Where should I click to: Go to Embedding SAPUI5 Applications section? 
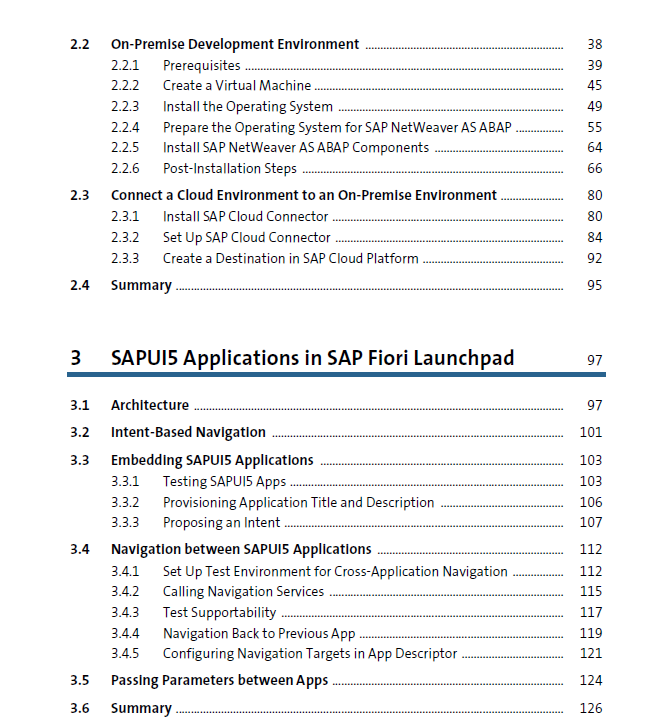pyautogui.click(x=212, y=461)
